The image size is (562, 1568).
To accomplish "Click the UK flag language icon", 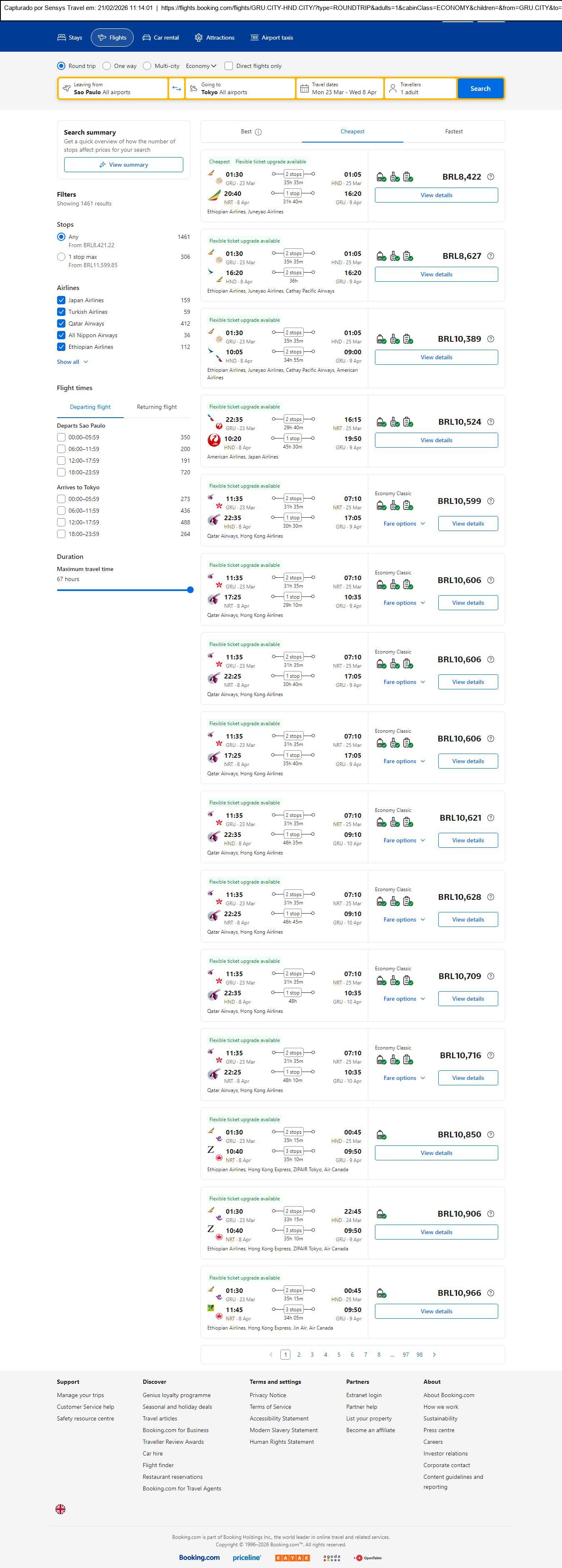I will [60, 1509].
